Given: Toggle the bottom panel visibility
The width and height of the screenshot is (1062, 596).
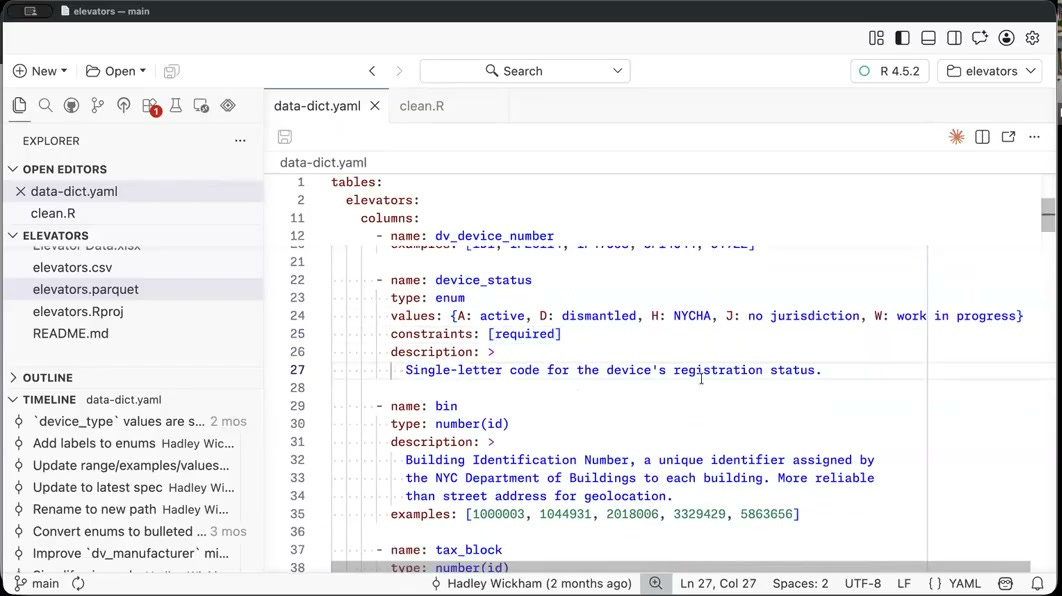Looking at the screenshot, I should [x=928, y=38].
